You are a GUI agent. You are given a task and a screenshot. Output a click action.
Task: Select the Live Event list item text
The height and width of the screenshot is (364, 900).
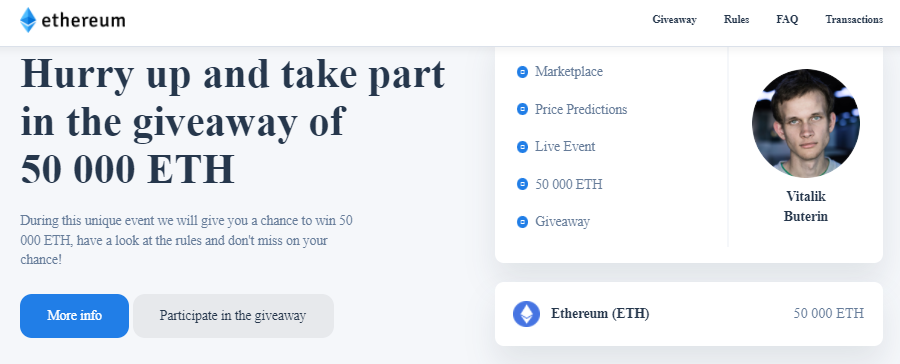tap(565, 146)
